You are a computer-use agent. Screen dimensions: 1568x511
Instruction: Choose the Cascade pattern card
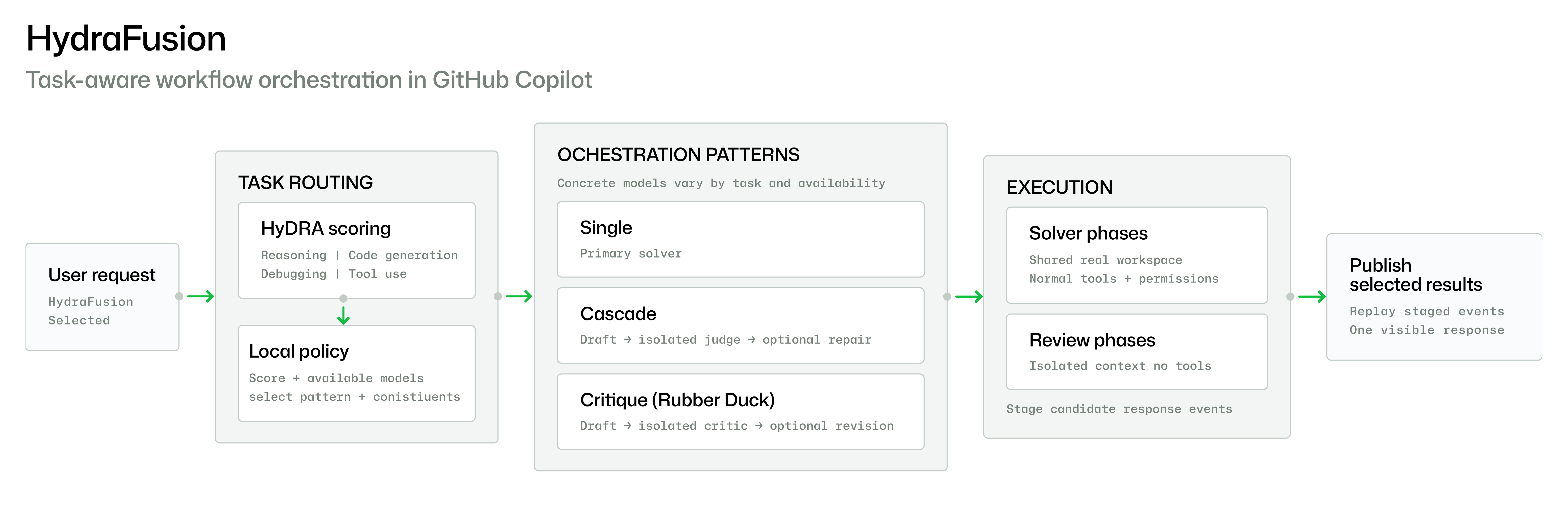click(741, 326)
